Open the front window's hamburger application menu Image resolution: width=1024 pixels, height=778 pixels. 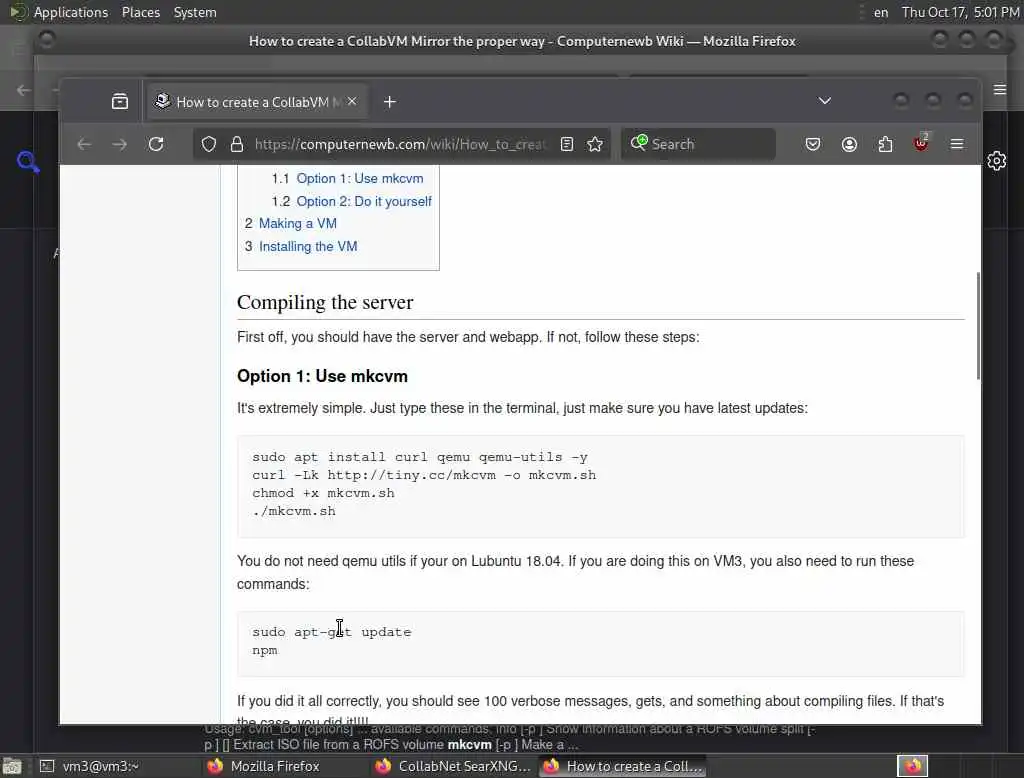pyautogui.click(x=957, y=144)
